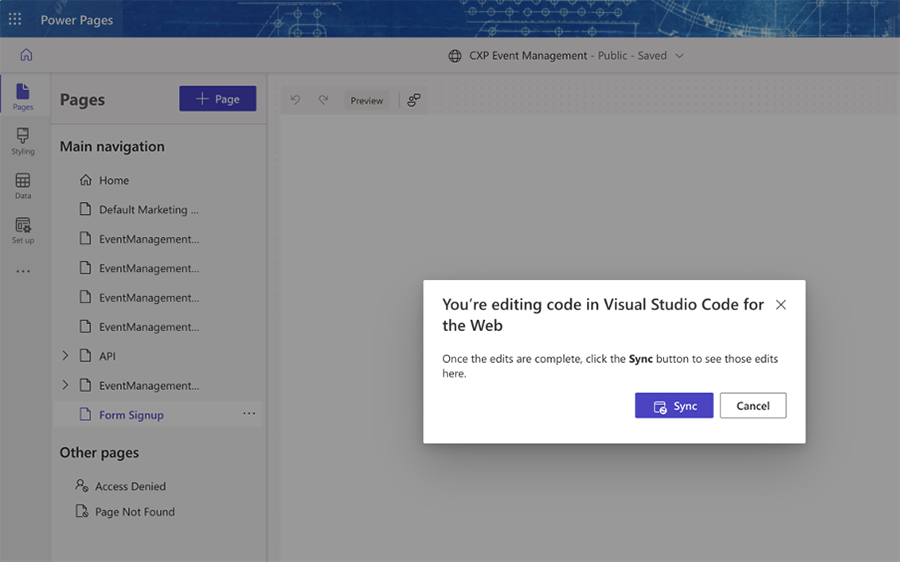Expand the last EventManagement page node
The width and height of the screenshot is (900, 562).
point(65,385)
